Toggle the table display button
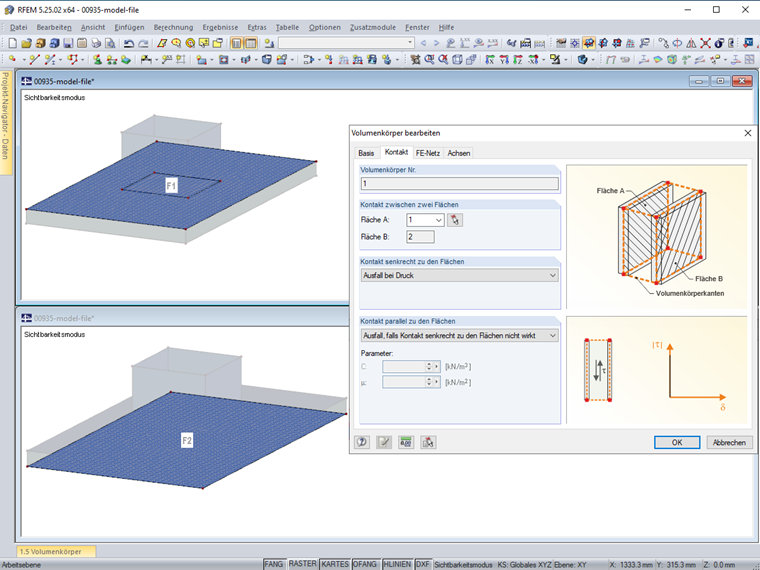The image size is (760, 570). coord(251,44)
